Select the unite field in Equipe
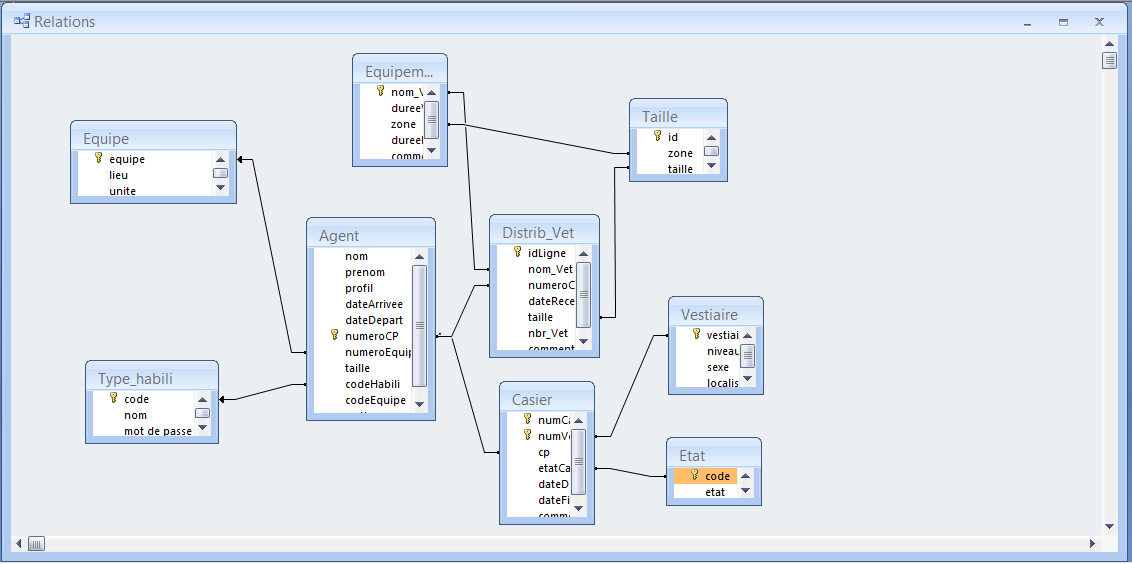Image resolution: width=1132 pixels, height=564 pixels. pyautogui.click(x=123, y=191)
